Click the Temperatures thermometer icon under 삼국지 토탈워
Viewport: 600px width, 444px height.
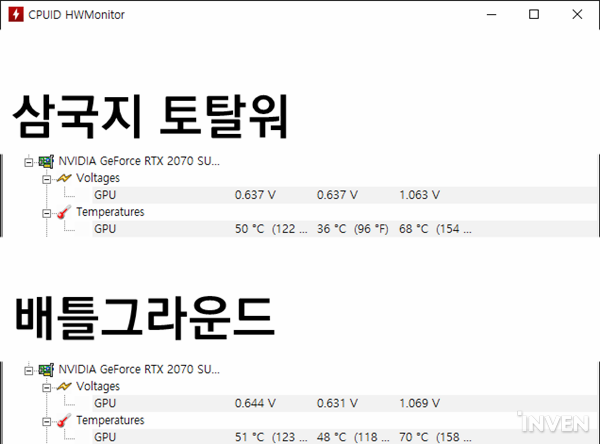[64, 212]
